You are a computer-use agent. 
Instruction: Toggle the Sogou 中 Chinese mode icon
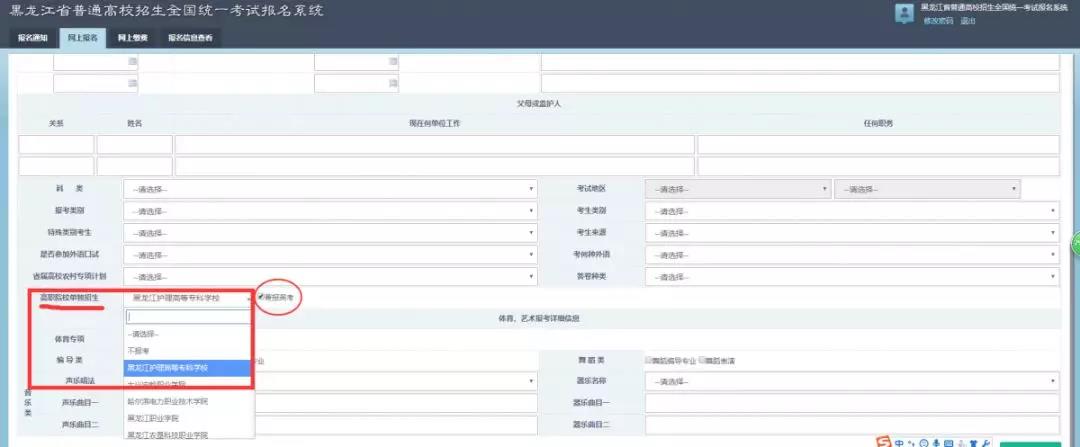[x=900, y=441]
